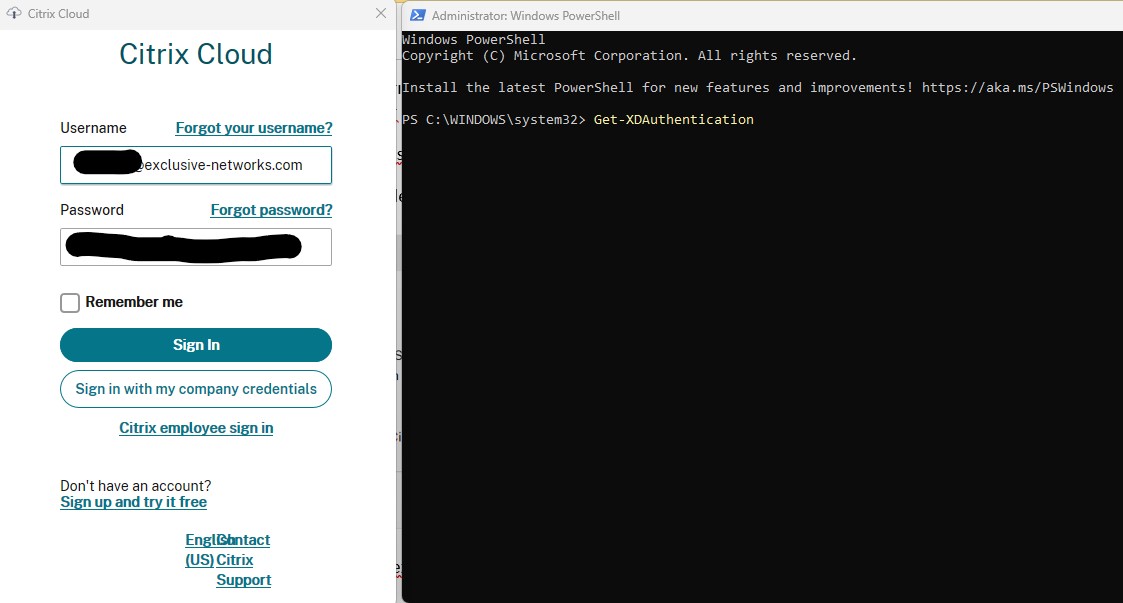Click the Forgot your username? link

[x=254, y=128]
